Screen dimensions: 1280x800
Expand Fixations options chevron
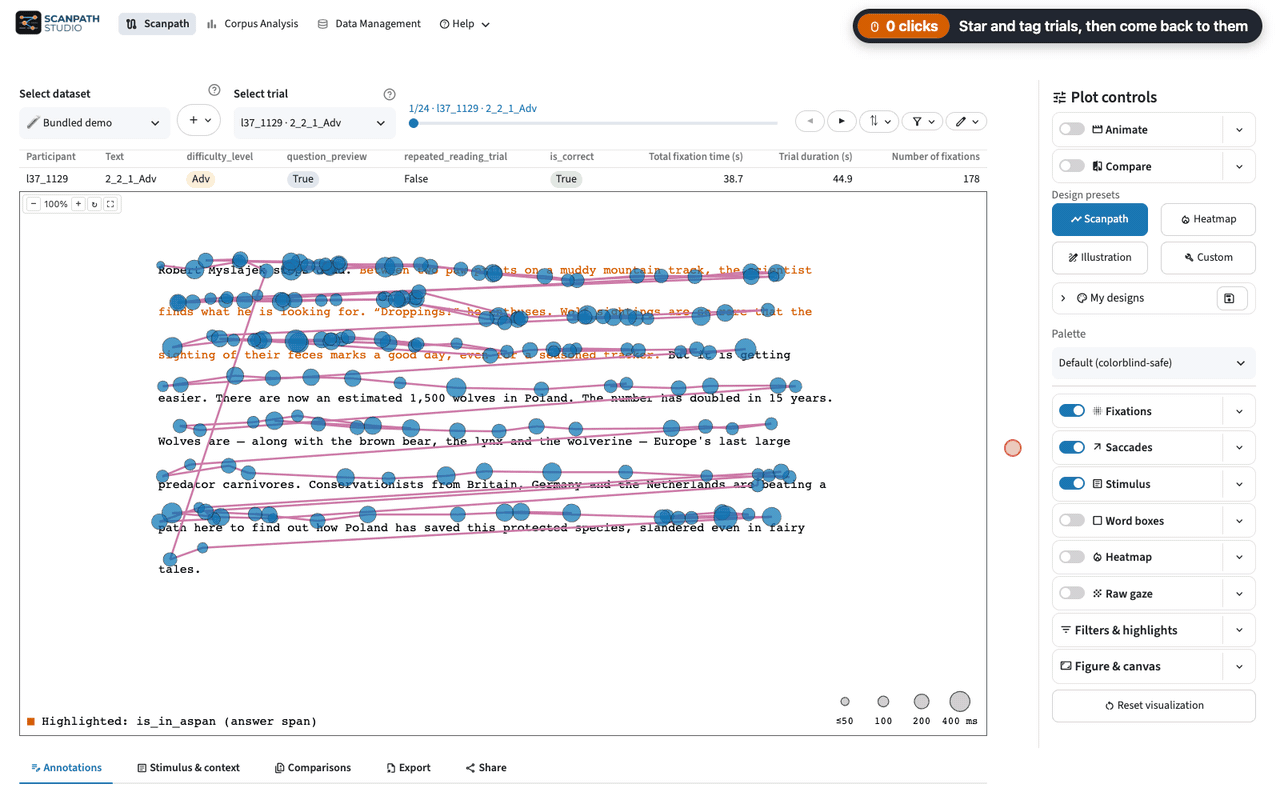tap(1239, 411)
